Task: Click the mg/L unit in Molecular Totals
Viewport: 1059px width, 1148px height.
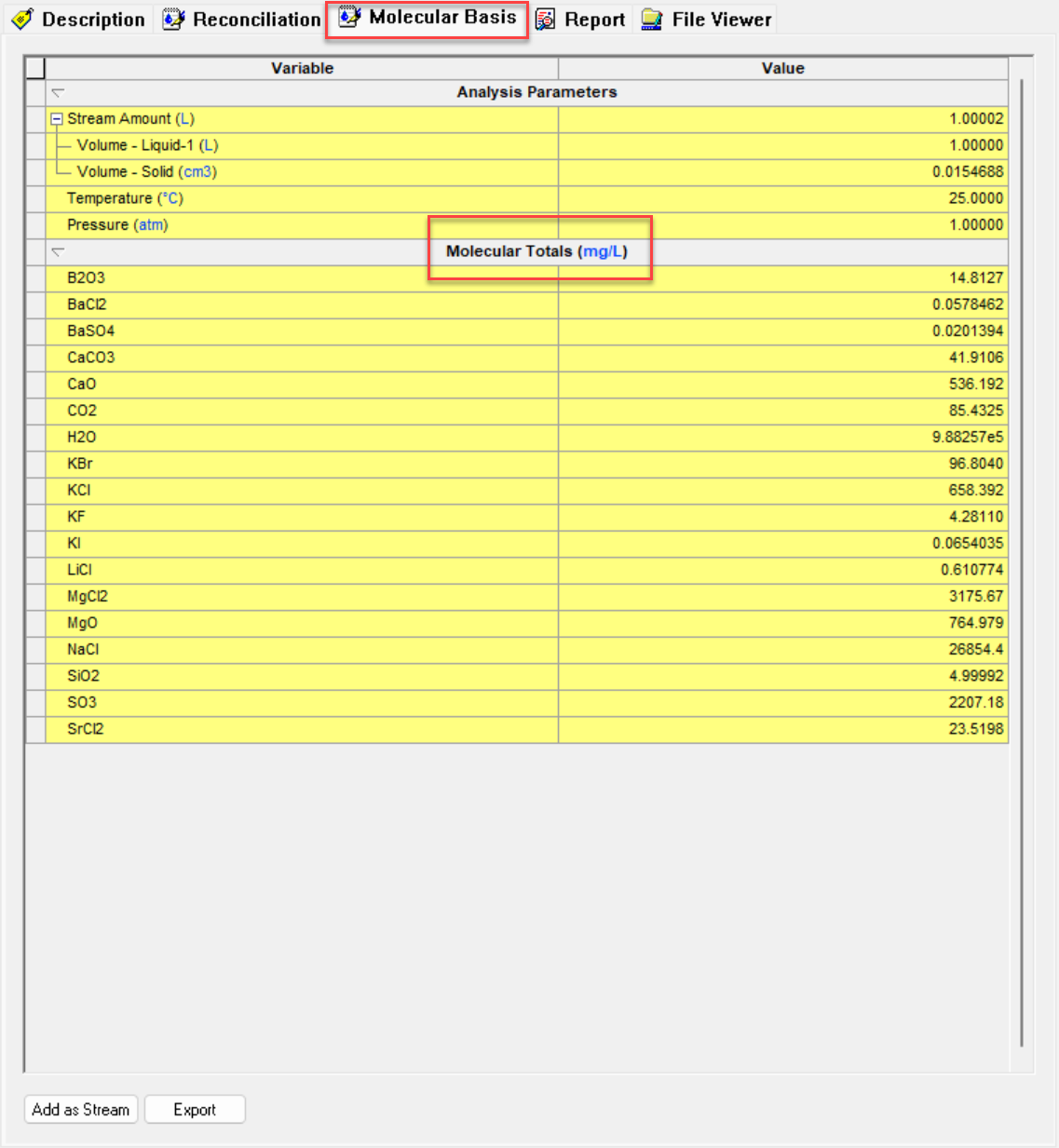Action: point(603,251)
